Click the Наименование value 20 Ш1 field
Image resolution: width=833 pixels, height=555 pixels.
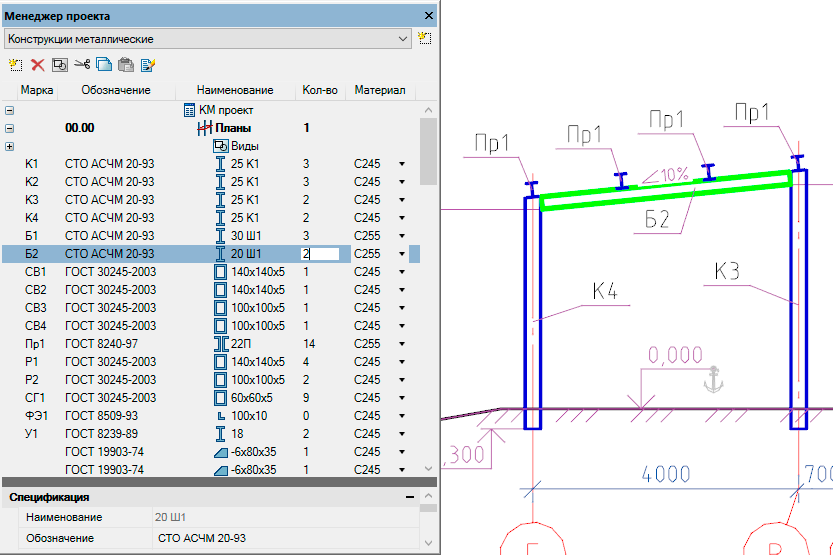pos(285,517)
